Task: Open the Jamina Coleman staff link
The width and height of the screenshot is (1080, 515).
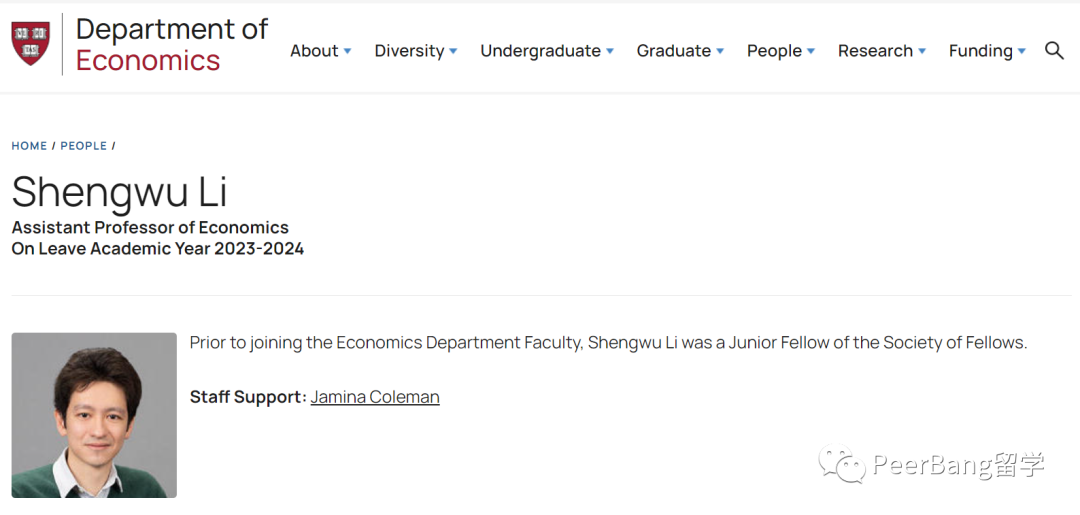Action: (x=375, y=397)
